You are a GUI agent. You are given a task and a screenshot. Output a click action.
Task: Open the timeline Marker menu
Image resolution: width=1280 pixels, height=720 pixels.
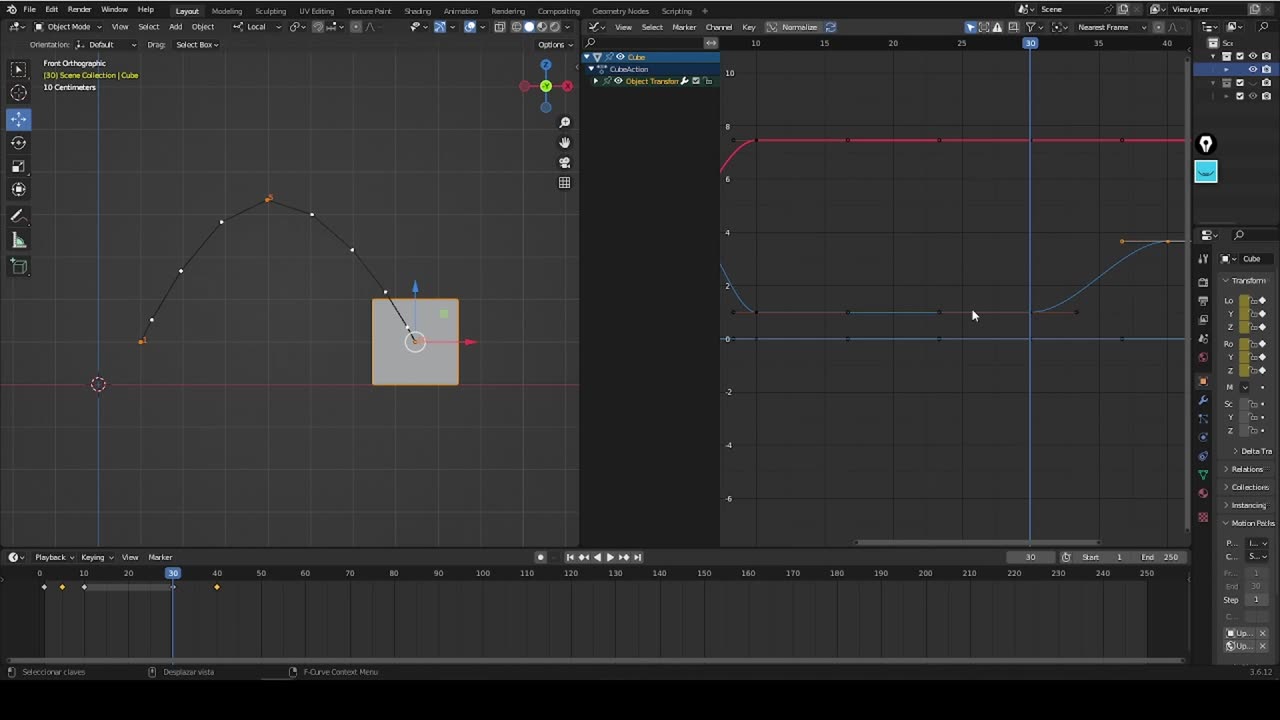pyautogui.click(x=160, y=557)
